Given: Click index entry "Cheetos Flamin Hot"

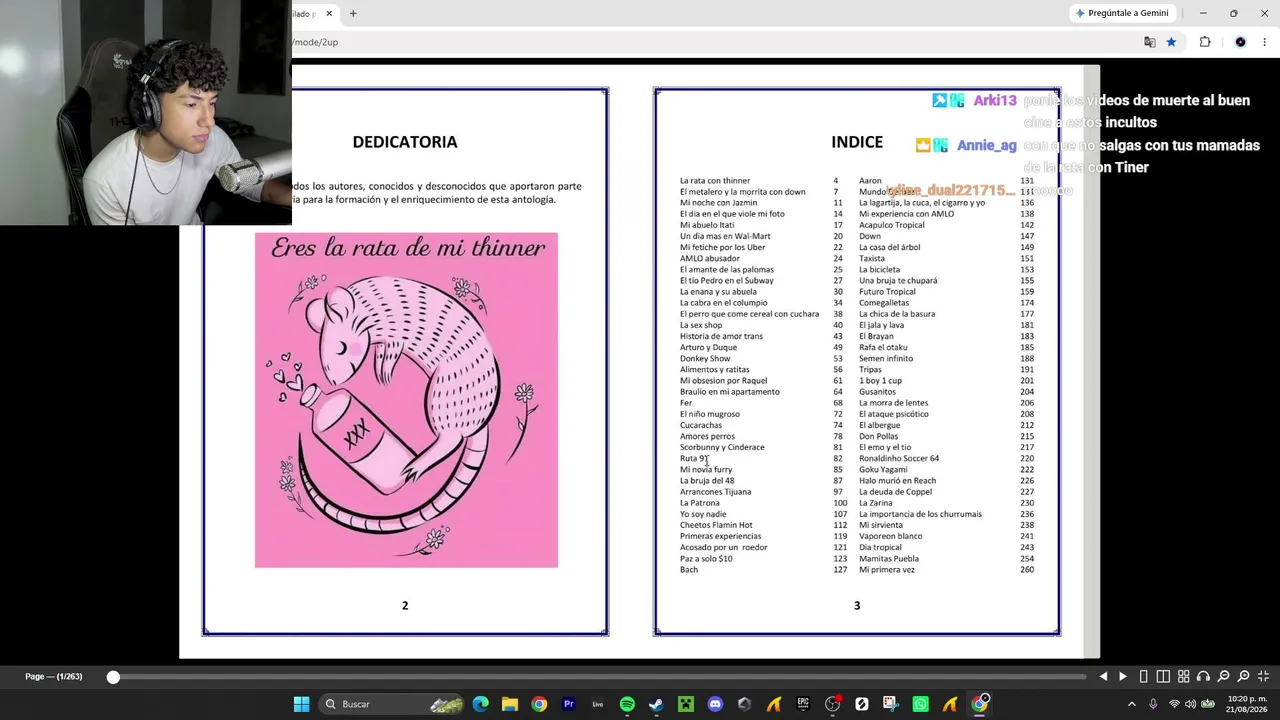Looking at the screenshot, I should tap(716, 525).
